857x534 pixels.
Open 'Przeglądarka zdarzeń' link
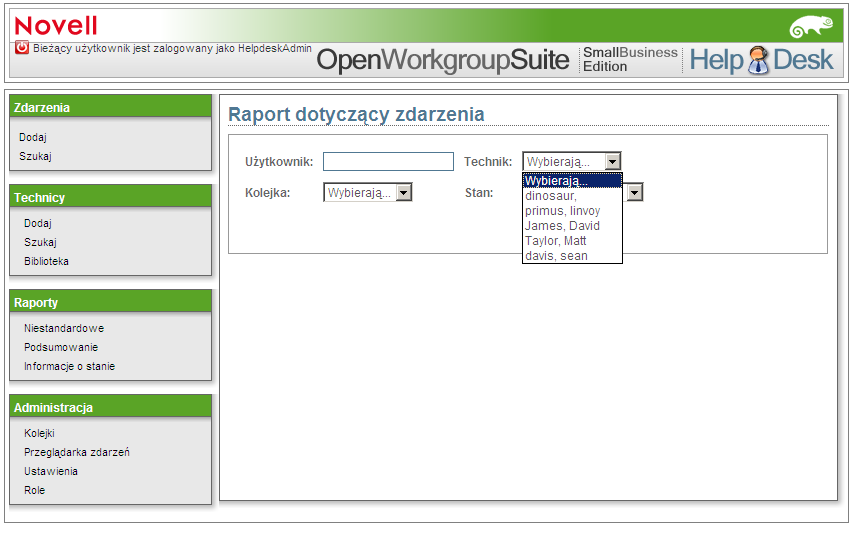pos(77,452)
